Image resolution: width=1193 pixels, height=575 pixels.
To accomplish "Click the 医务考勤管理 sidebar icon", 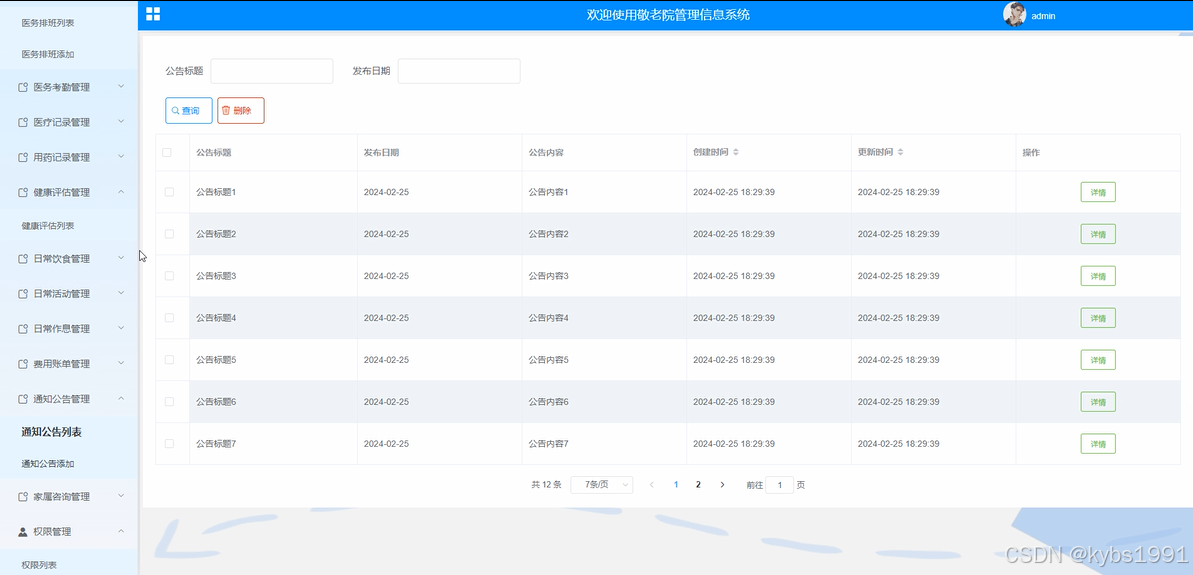I will pyautogui.click(x=23, y=87).
